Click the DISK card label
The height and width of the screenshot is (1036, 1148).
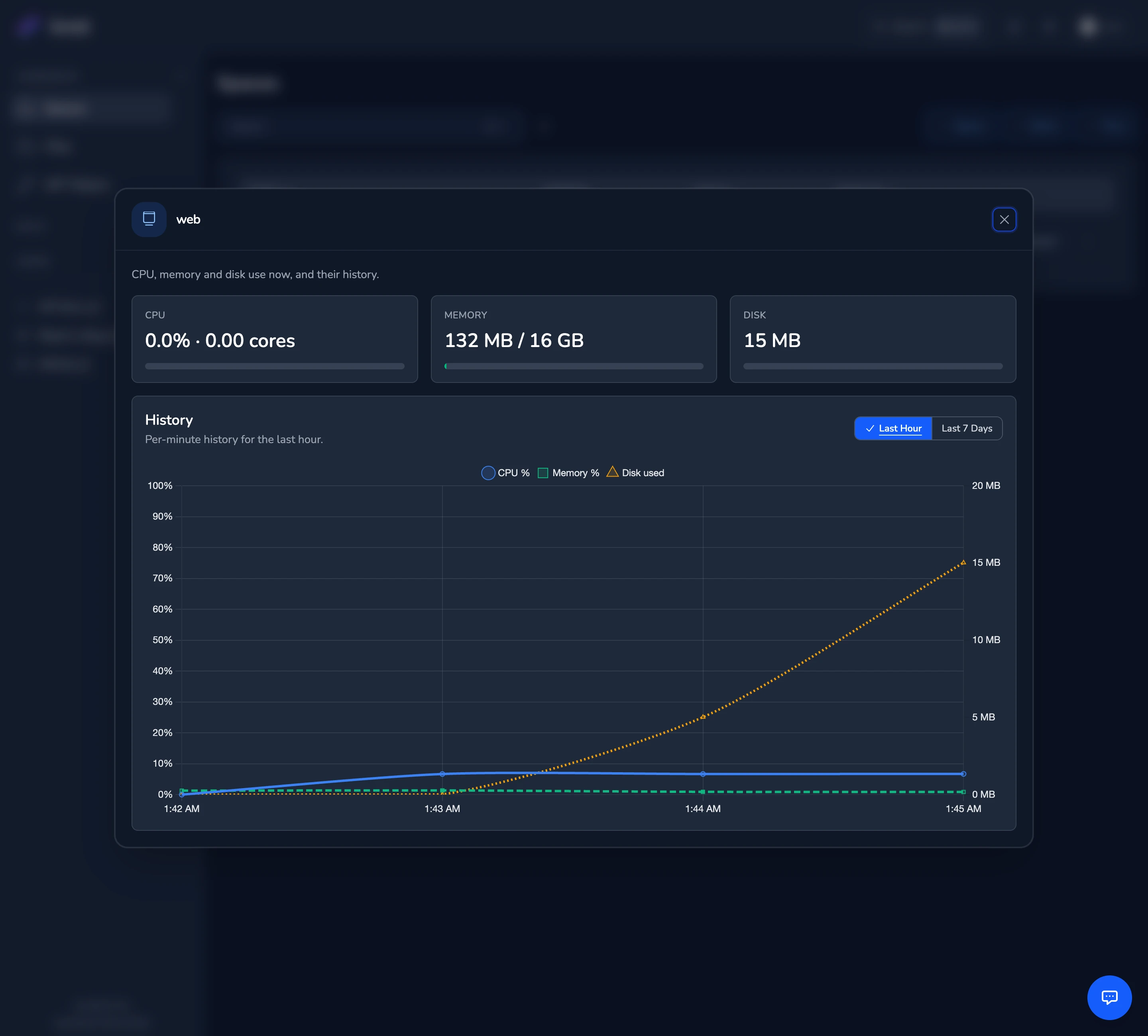[x=755, y=315]
